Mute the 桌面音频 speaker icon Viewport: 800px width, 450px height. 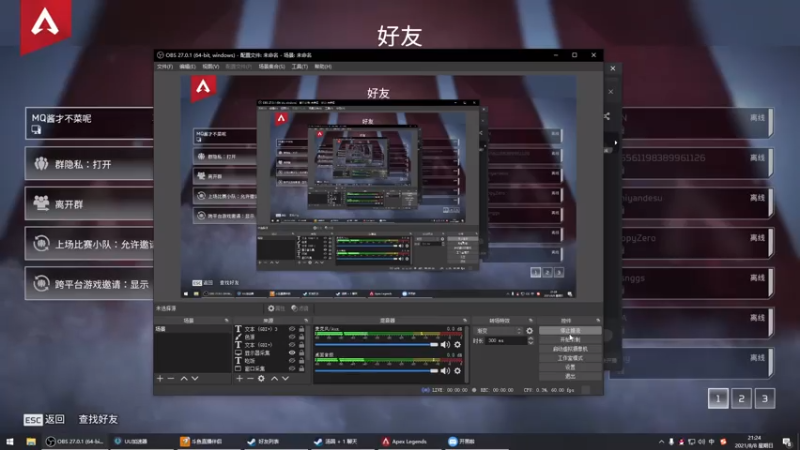coord(445,371)
